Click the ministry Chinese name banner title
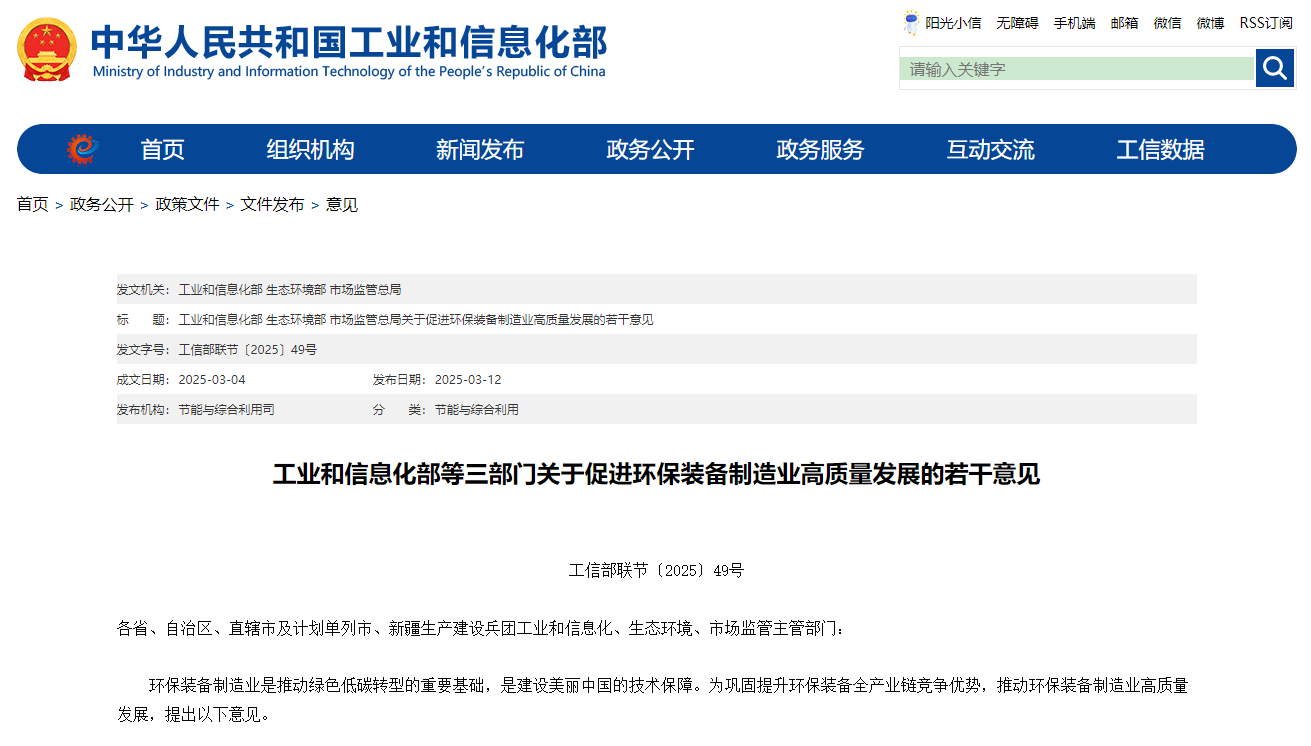This screenshot has height=746, width=1311. 349,42
